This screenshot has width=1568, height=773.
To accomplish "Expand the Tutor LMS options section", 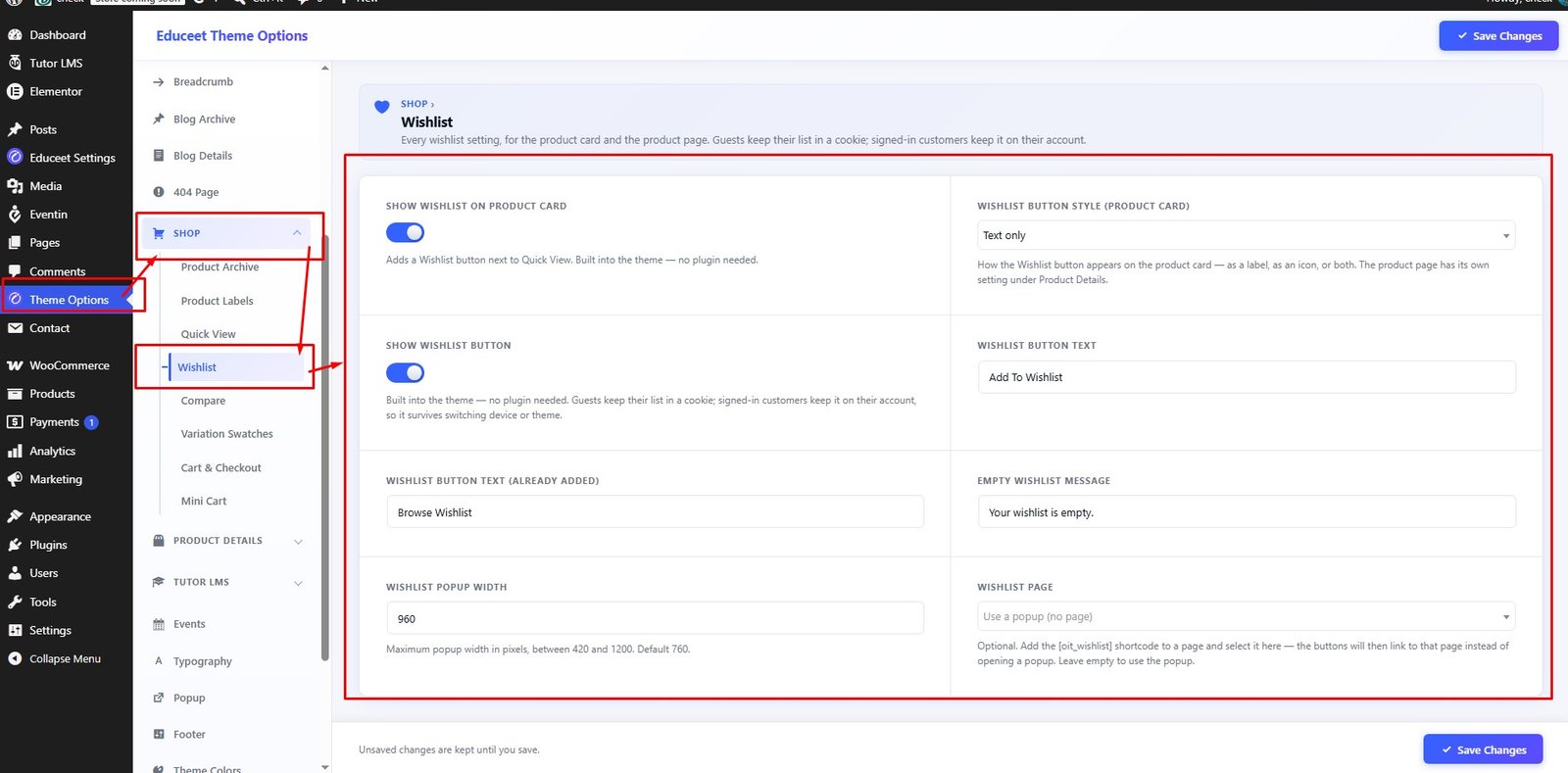I will [228, 582].
